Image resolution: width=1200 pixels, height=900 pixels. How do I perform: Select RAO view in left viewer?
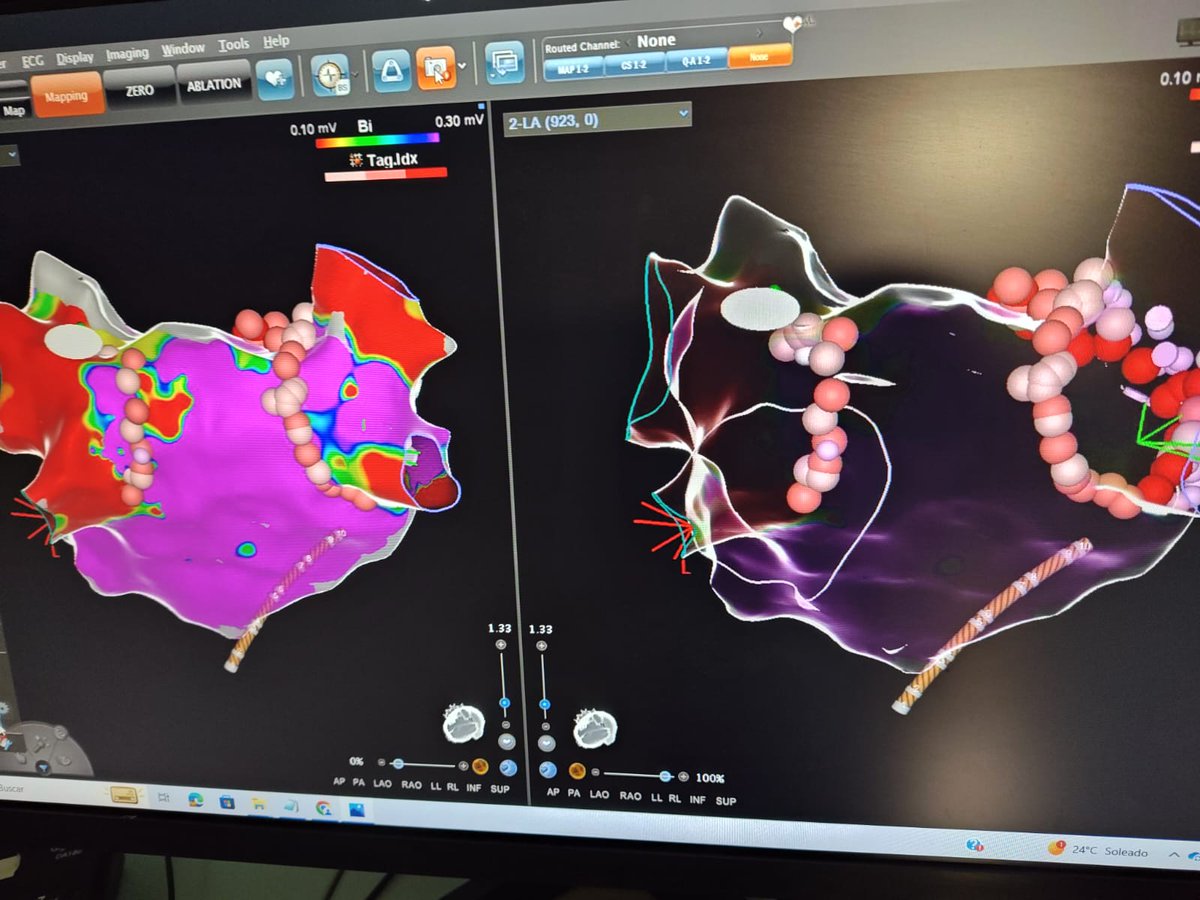410,784
